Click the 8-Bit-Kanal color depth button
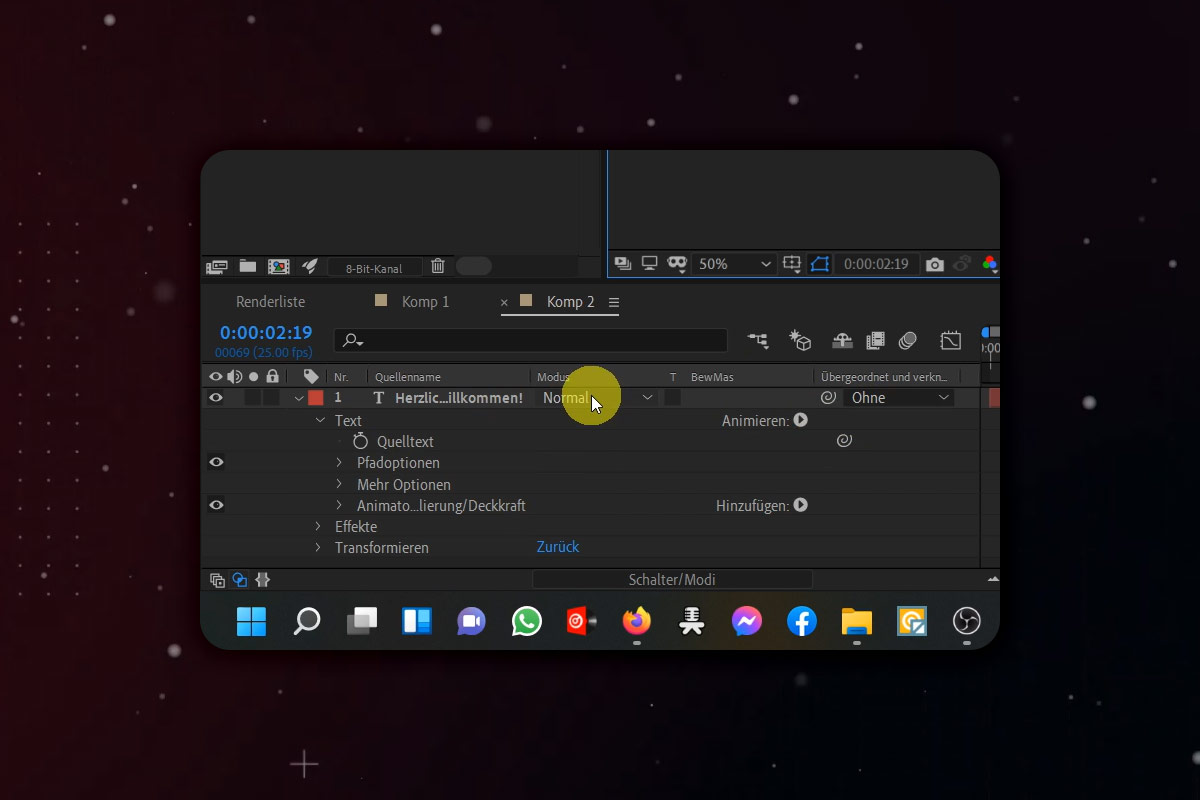This screenshot has width=1200, height=800. (x=373, y=268)
